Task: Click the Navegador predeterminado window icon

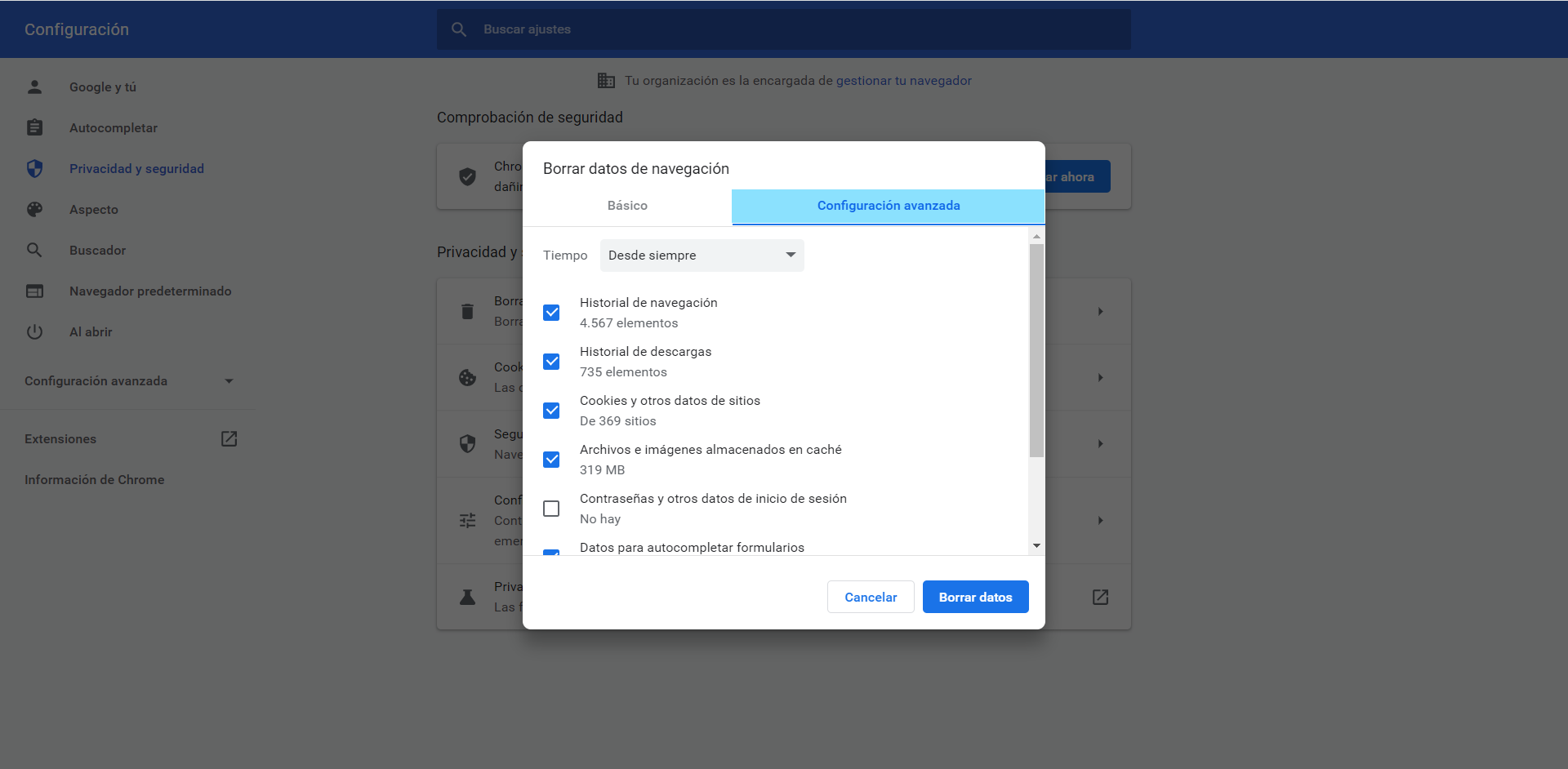Action: pyautogui.click(x=34, y=291)
